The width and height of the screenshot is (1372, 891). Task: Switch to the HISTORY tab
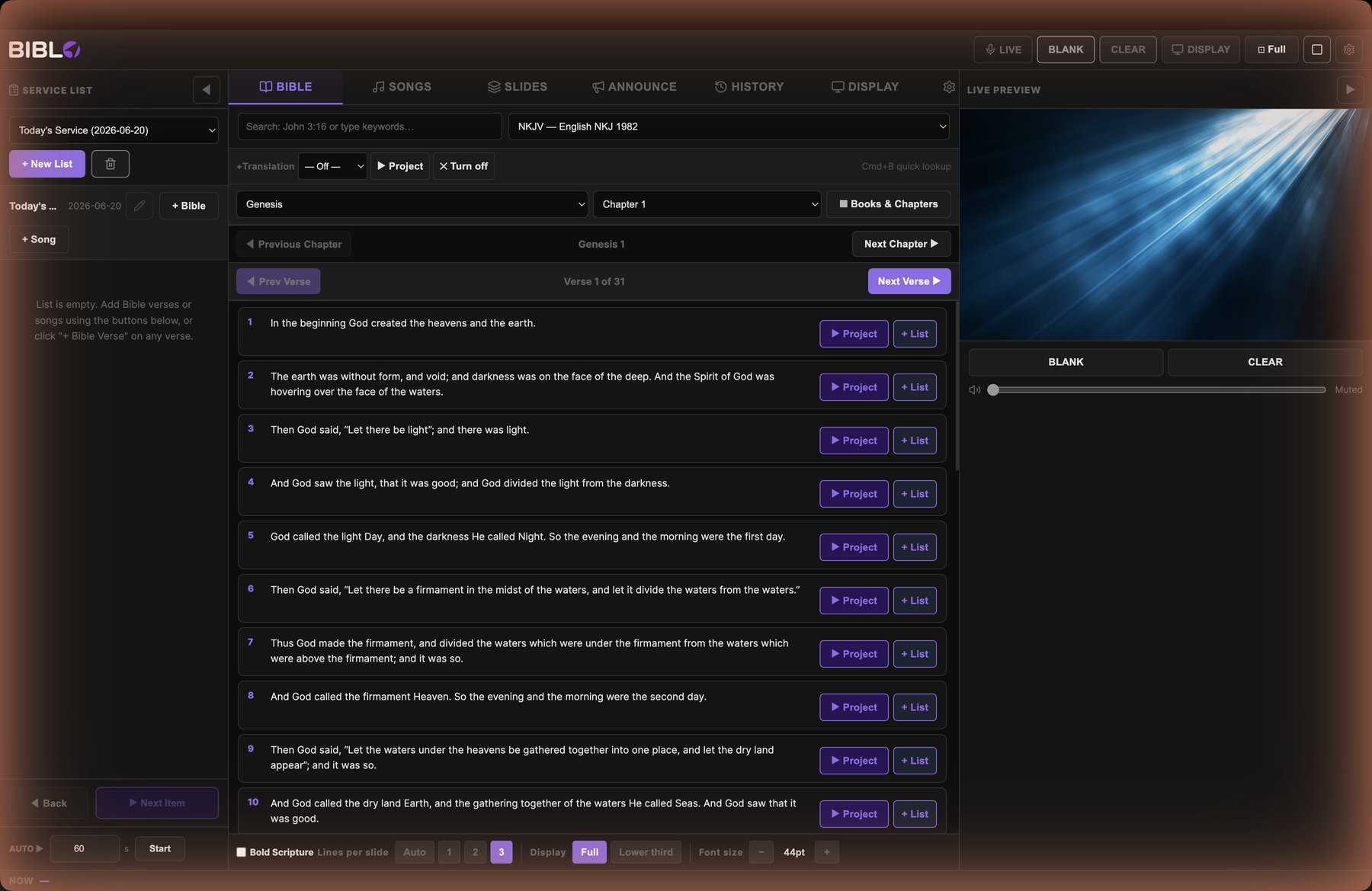click(749, 87)
